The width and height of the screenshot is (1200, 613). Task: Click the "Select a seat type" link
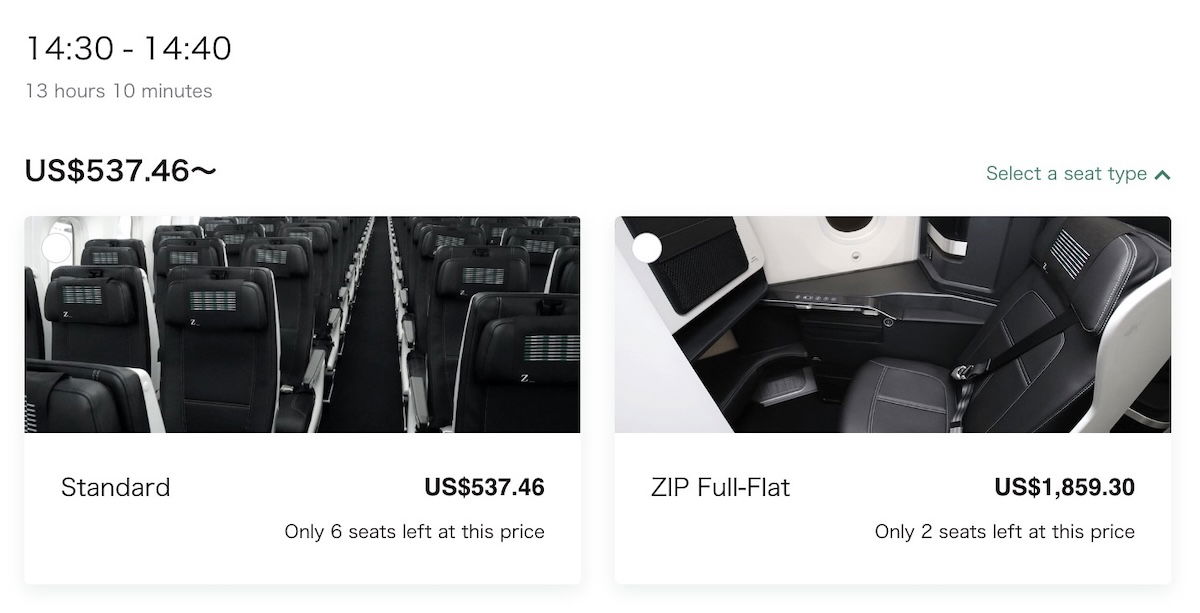pos(1066,174)
